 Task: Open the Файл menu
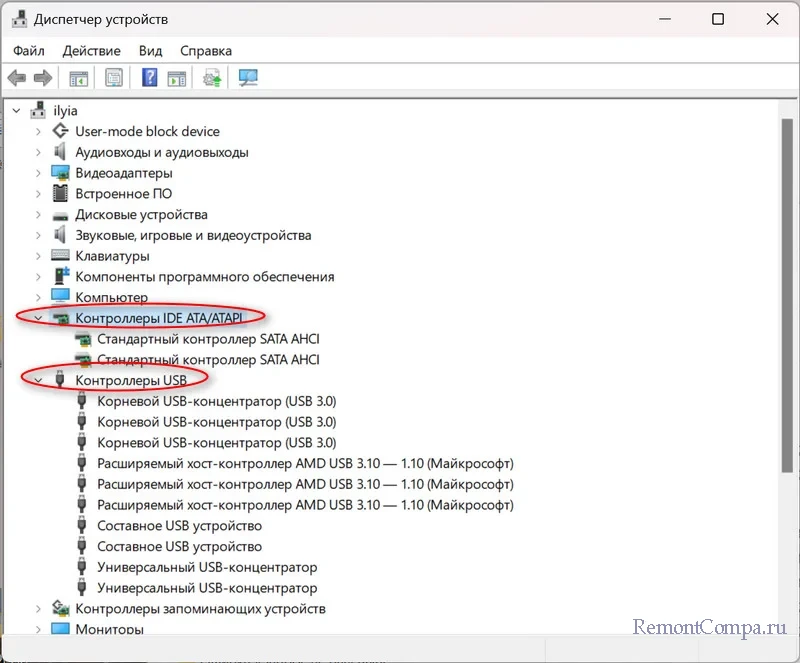coord(29,50)
